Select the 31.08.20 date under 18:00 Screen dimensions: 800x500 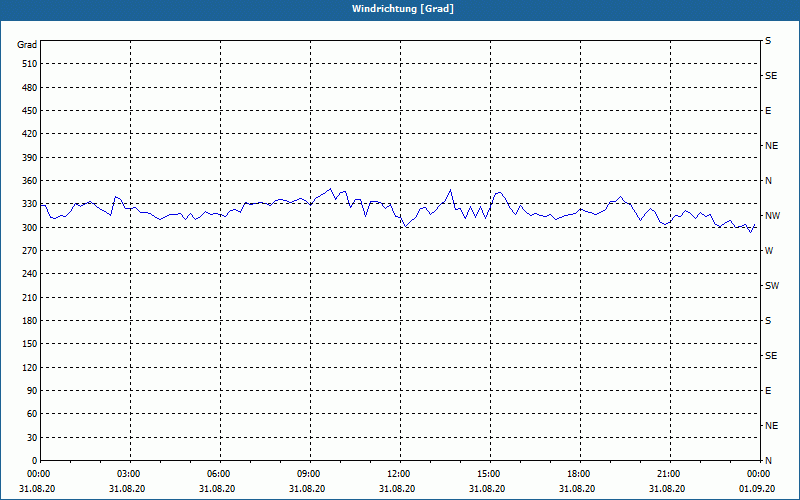[577, 489]
